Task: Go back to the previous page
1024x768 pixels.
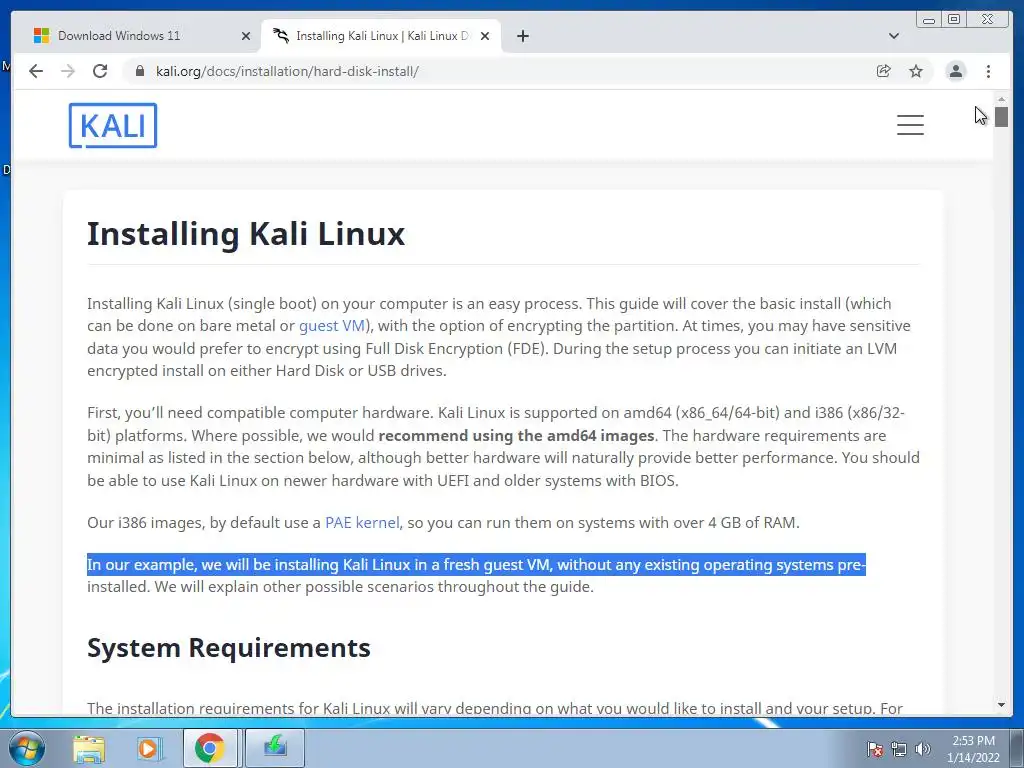Action: tap(36, 71)
